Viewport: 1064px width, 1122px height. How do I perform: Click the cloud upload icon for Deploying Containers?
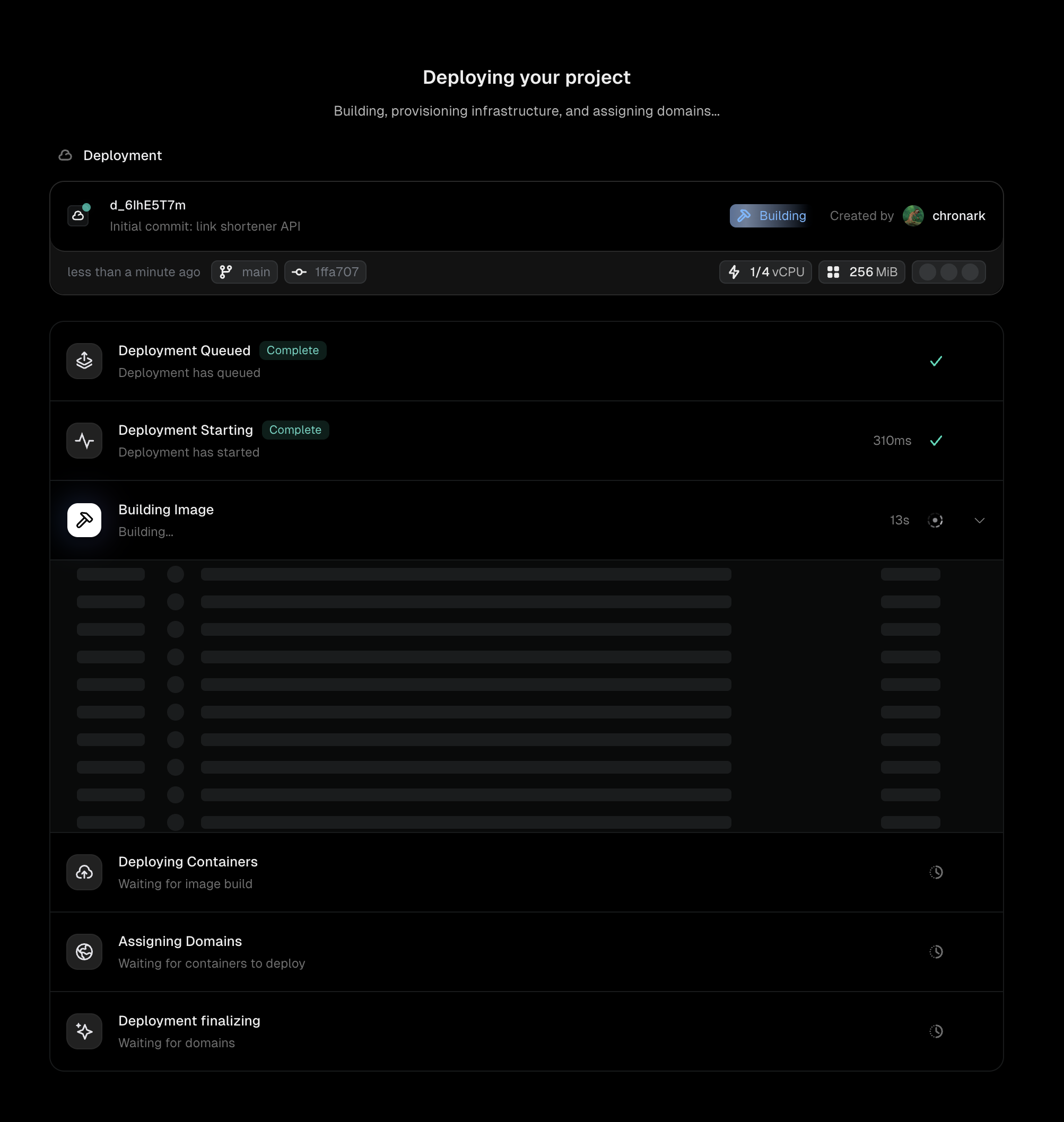[84, 873]
